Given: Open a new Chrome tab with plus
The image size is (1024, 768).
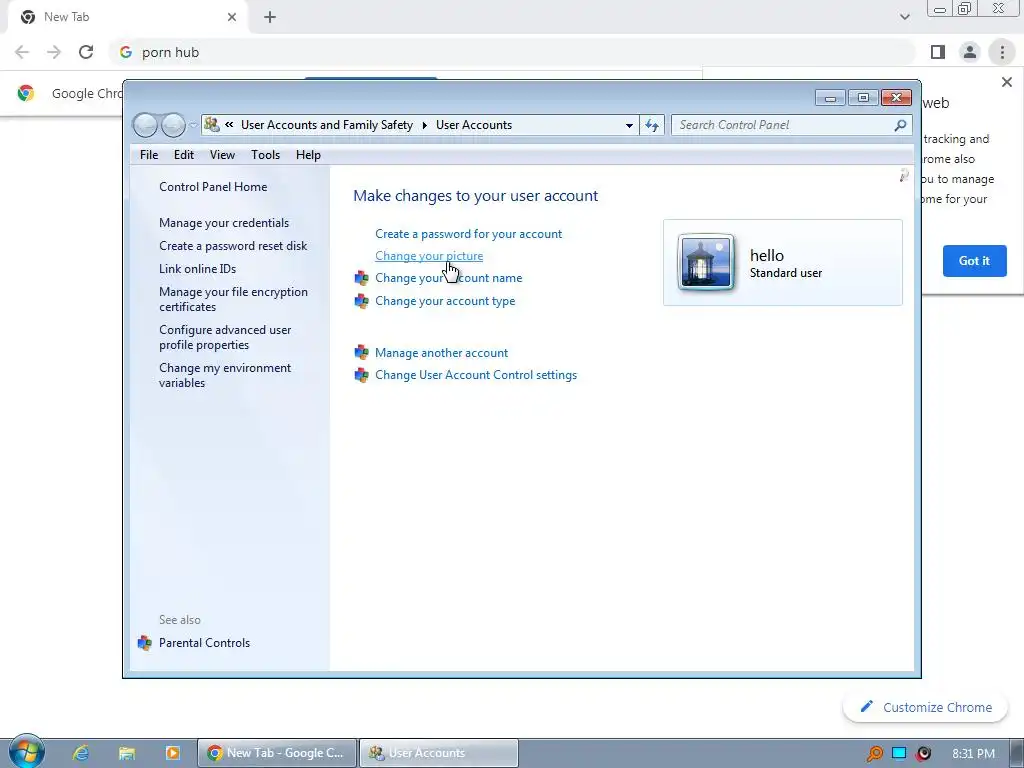Looking at the screenshot, I should click(x=270, y=18).
